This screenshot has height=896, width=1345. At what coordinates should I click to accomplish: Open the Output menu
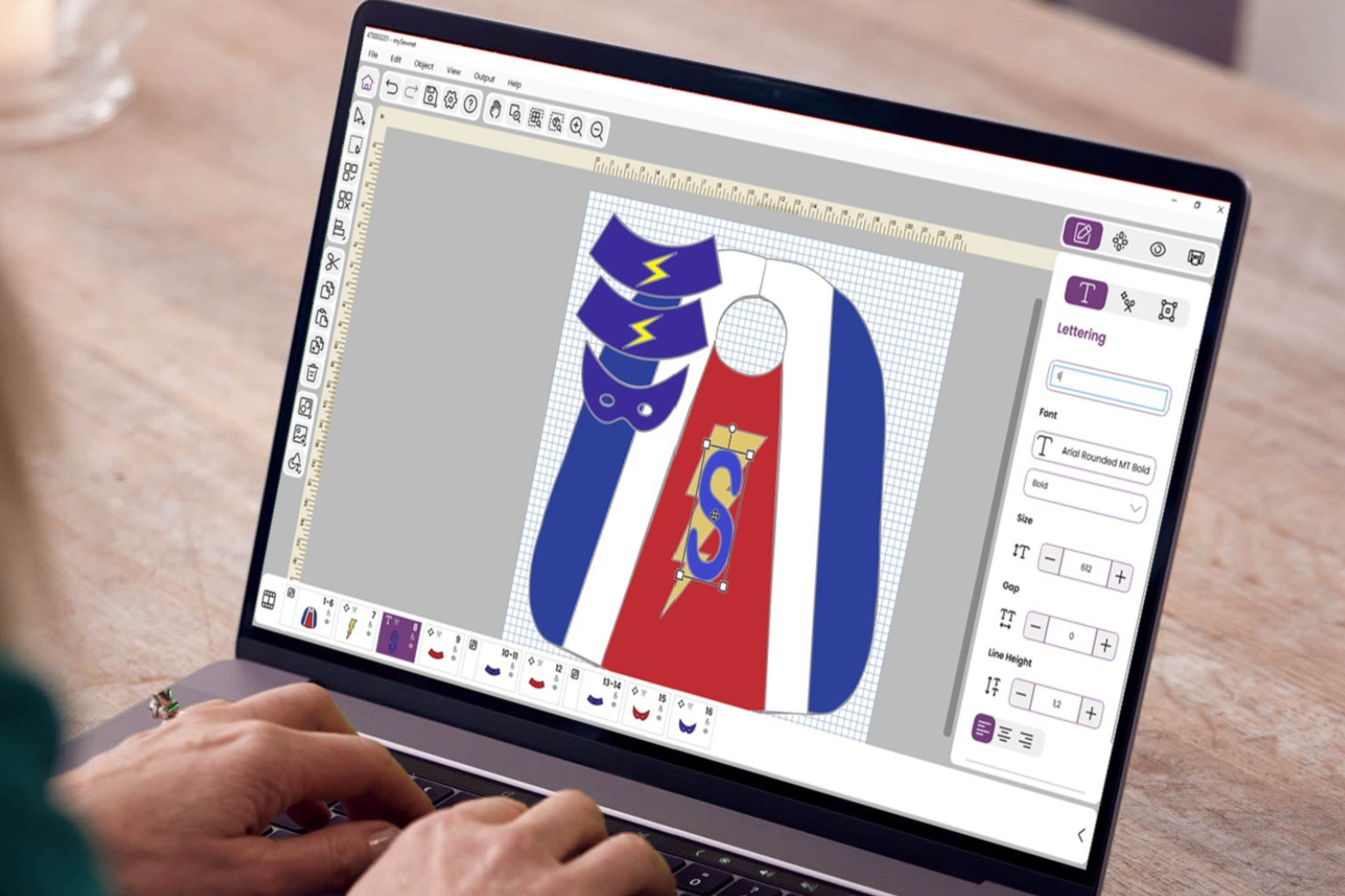484,77
